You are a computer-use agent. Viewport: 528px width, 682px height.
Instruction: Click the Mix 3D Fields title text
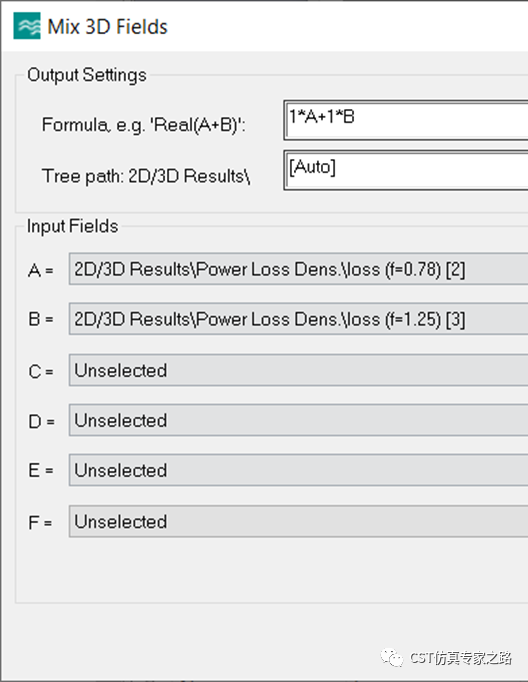pos(107,27)
